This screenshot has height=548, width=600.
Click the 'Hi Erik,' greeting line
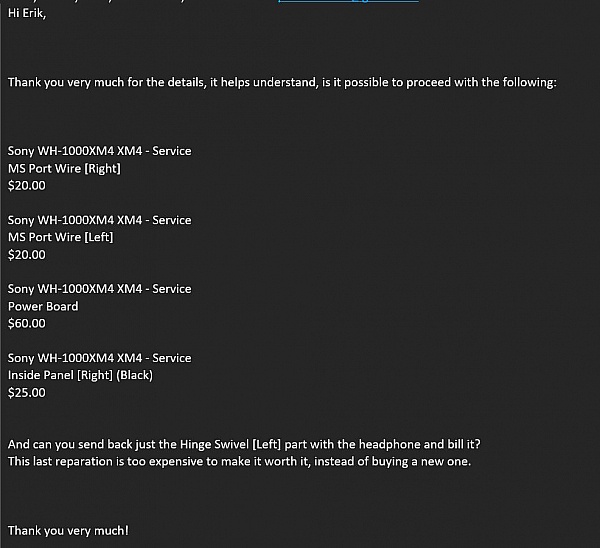[27, 13]
